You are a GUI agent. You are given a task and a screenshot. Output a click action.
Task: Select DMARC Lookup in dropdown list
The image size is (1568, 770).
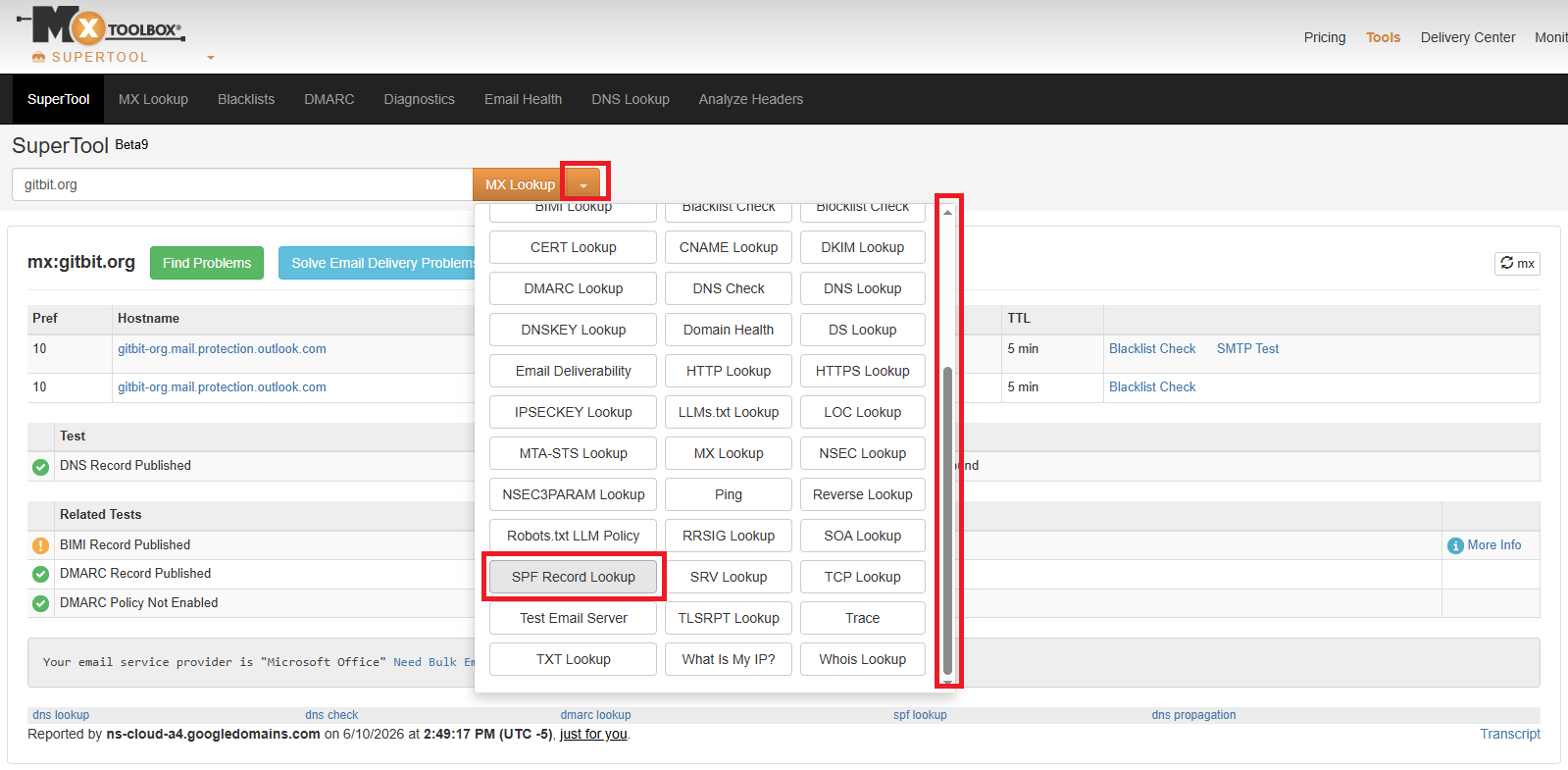[x=574, y=288]
